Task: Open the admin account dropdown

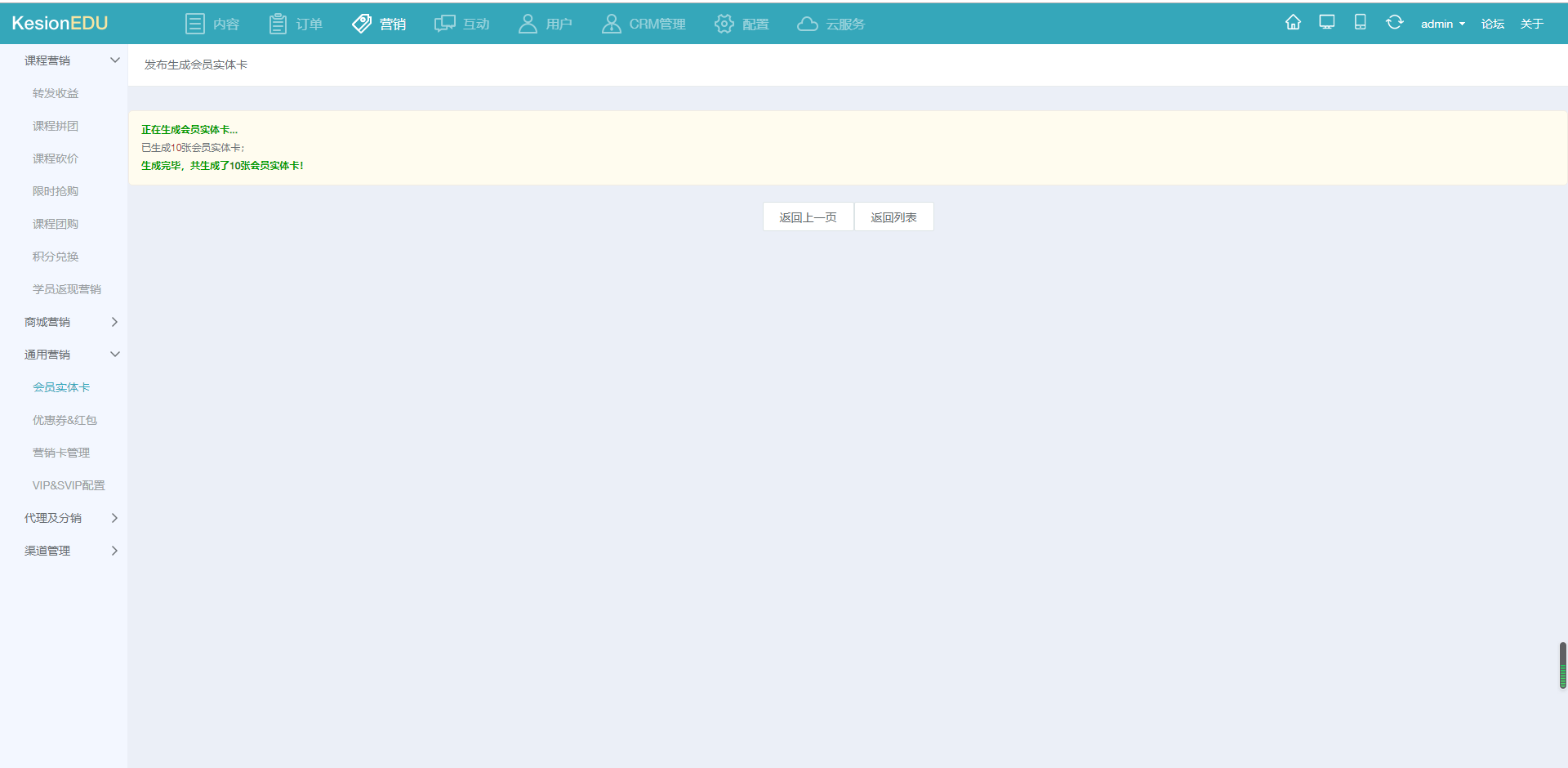Action: tap(1442, 24)
